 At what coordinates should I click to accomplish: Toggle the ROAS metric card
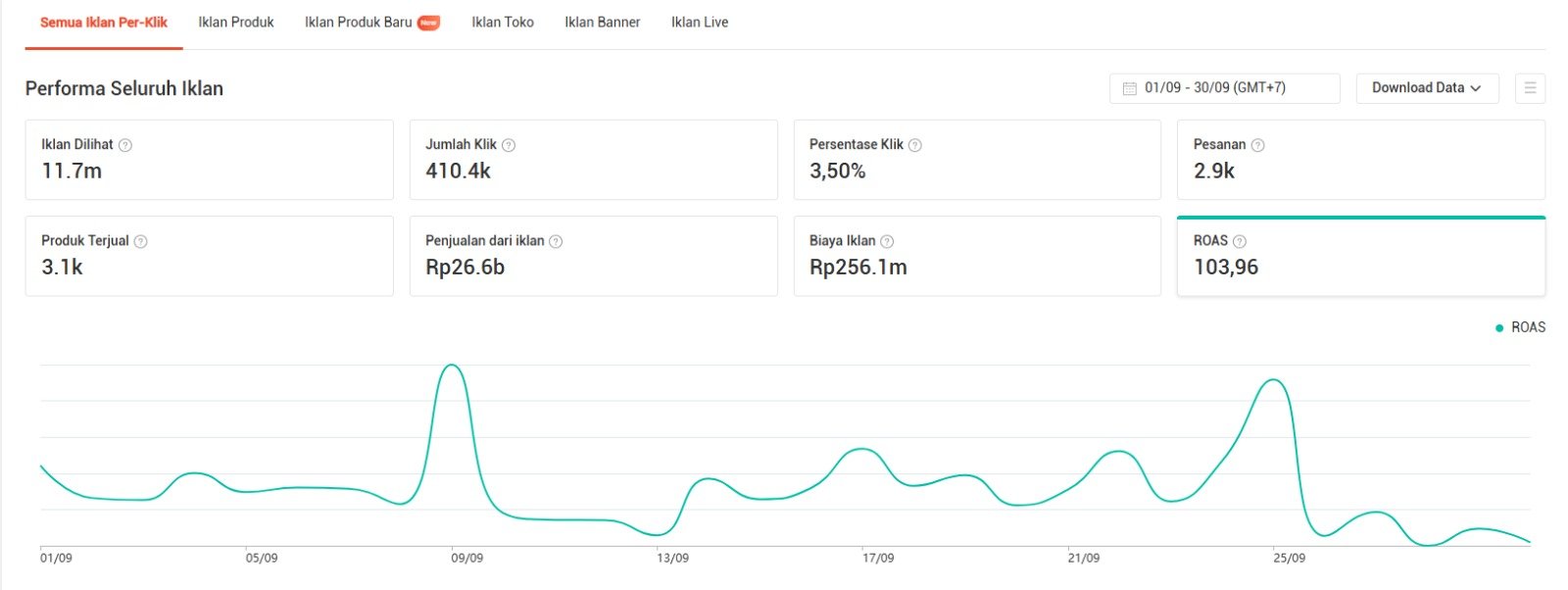[x=1360, y=257]
